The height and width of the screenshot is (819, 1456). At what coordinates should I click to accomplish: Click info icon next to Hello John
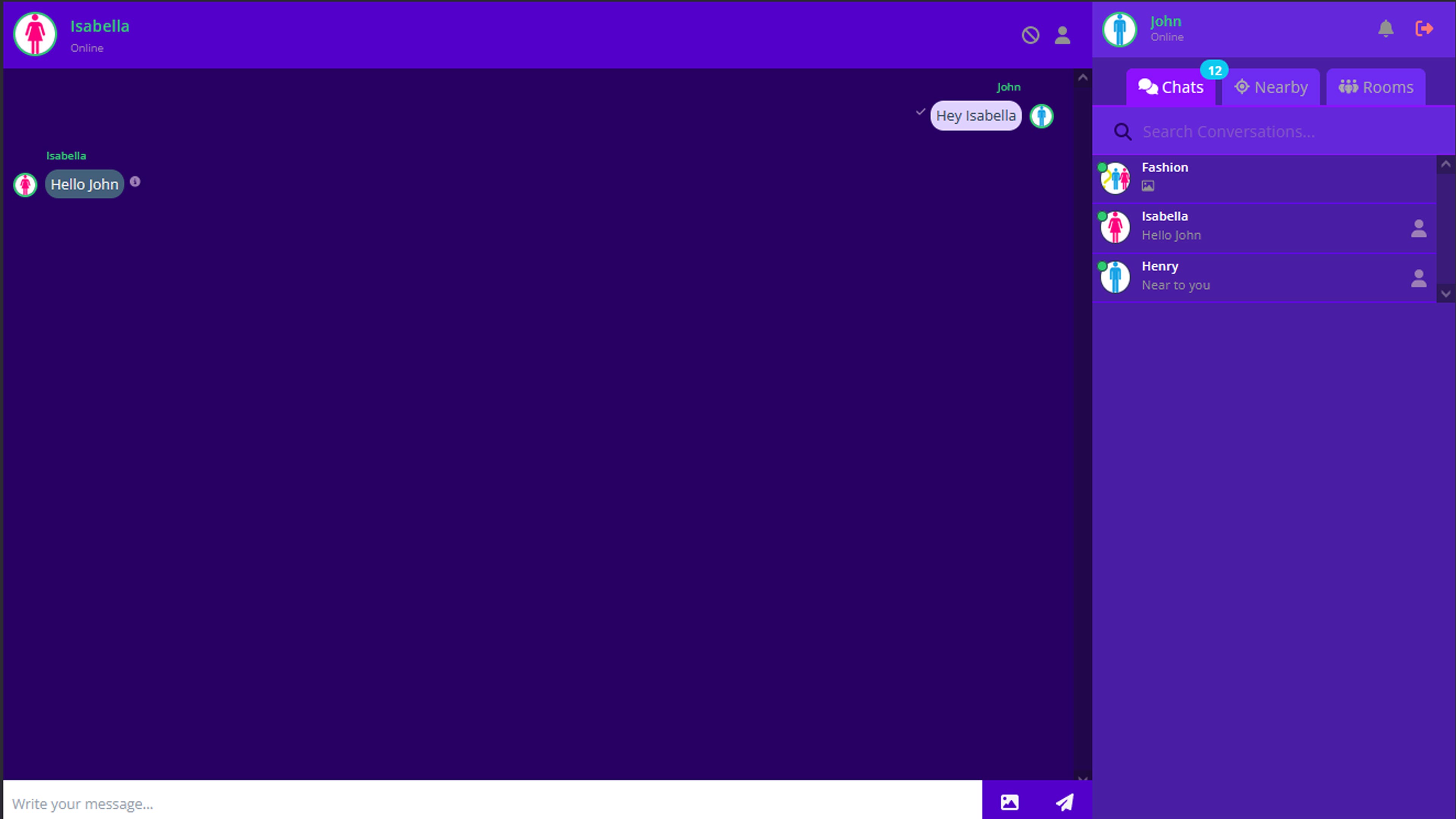coord(135,182)
